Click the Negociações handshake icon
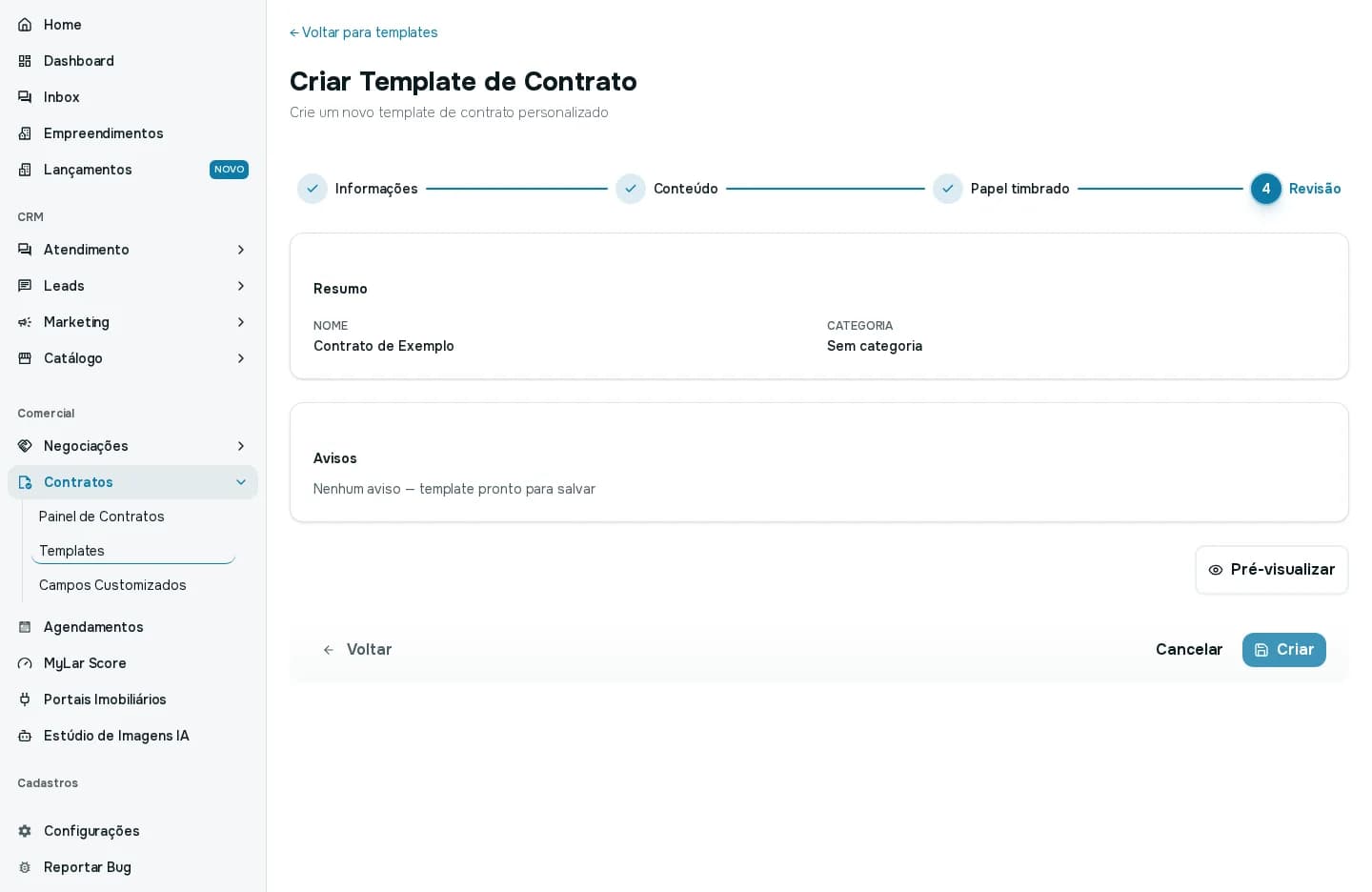This screenshot has height=892, width=1372. click(25, 446)
